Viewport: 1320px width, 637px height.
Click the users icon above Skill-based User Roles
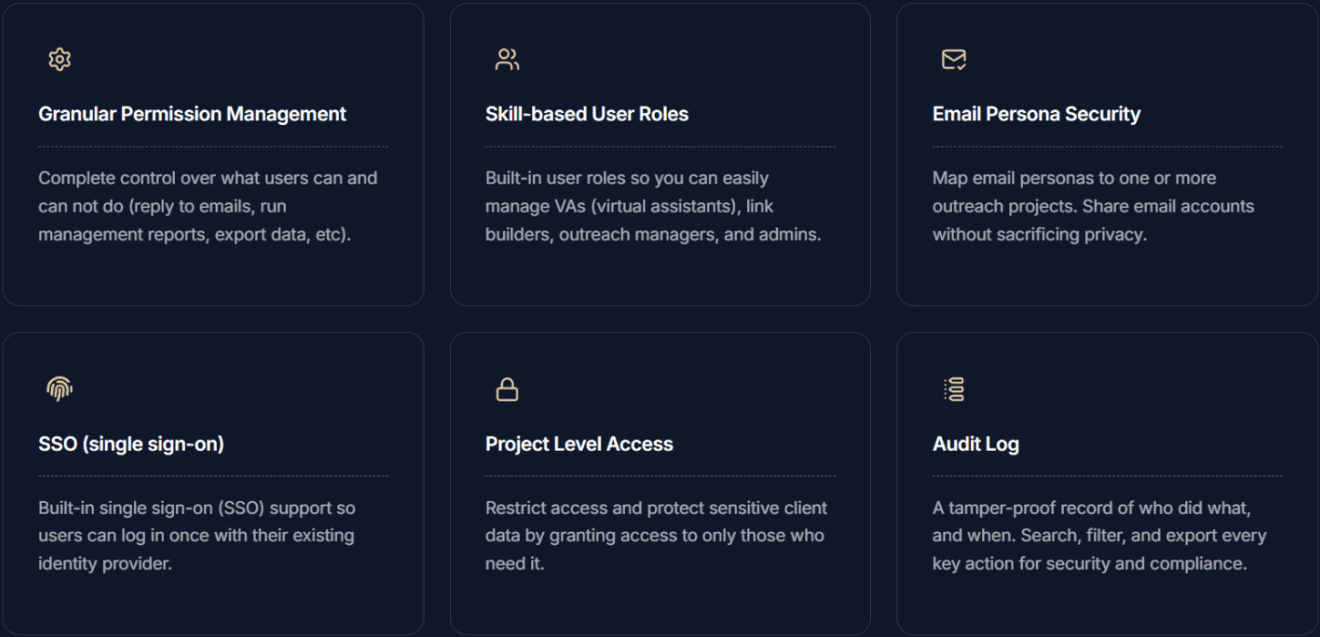click(x=507, y=60)
